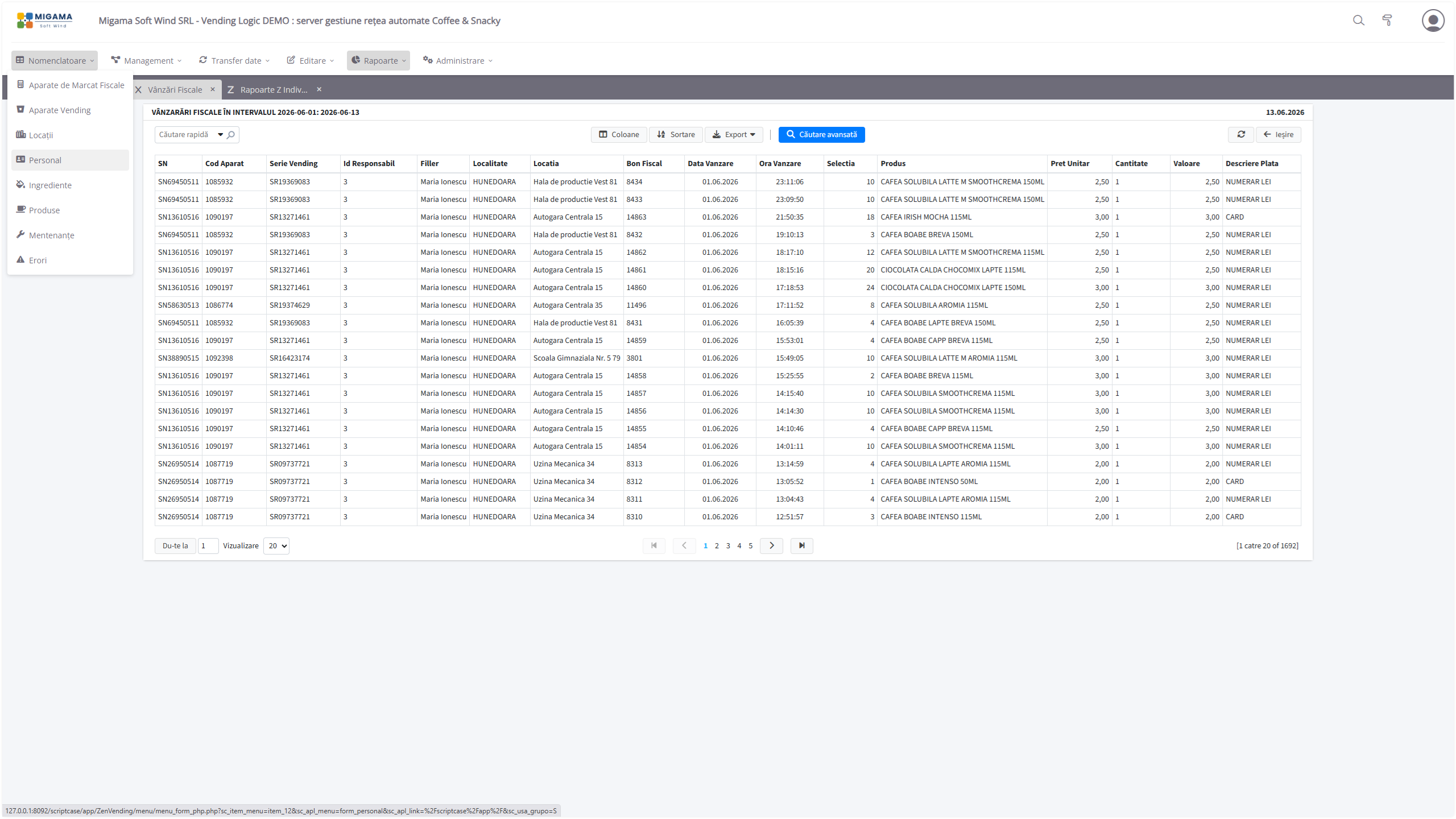The height and width of the screenshot is (819, 1456).
Task: Open the Export dropdown button
Action: (x=734, y=134)
